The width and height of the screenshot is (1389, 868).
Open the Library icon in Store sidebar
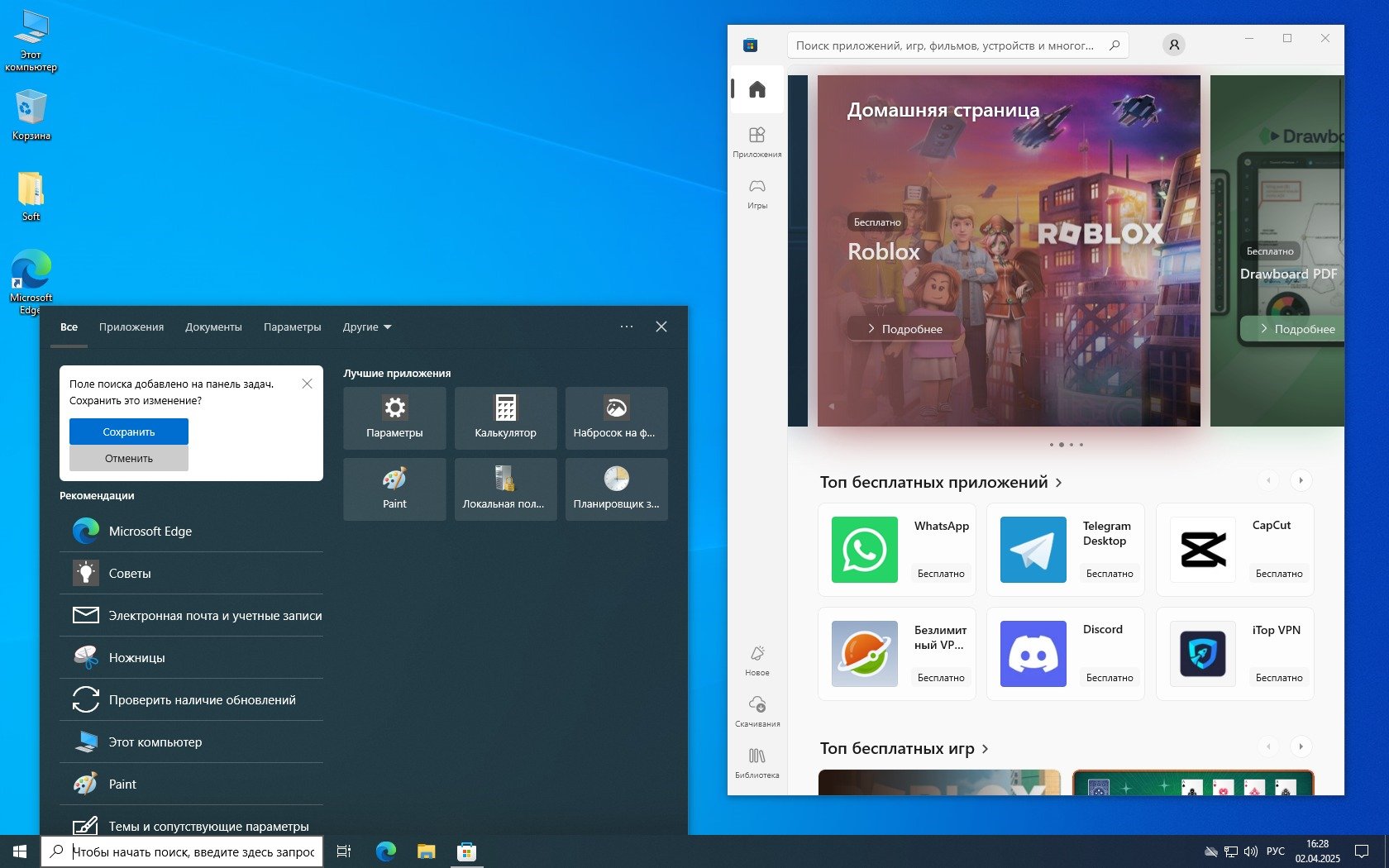pyautogui.click(x=757, y=761)
